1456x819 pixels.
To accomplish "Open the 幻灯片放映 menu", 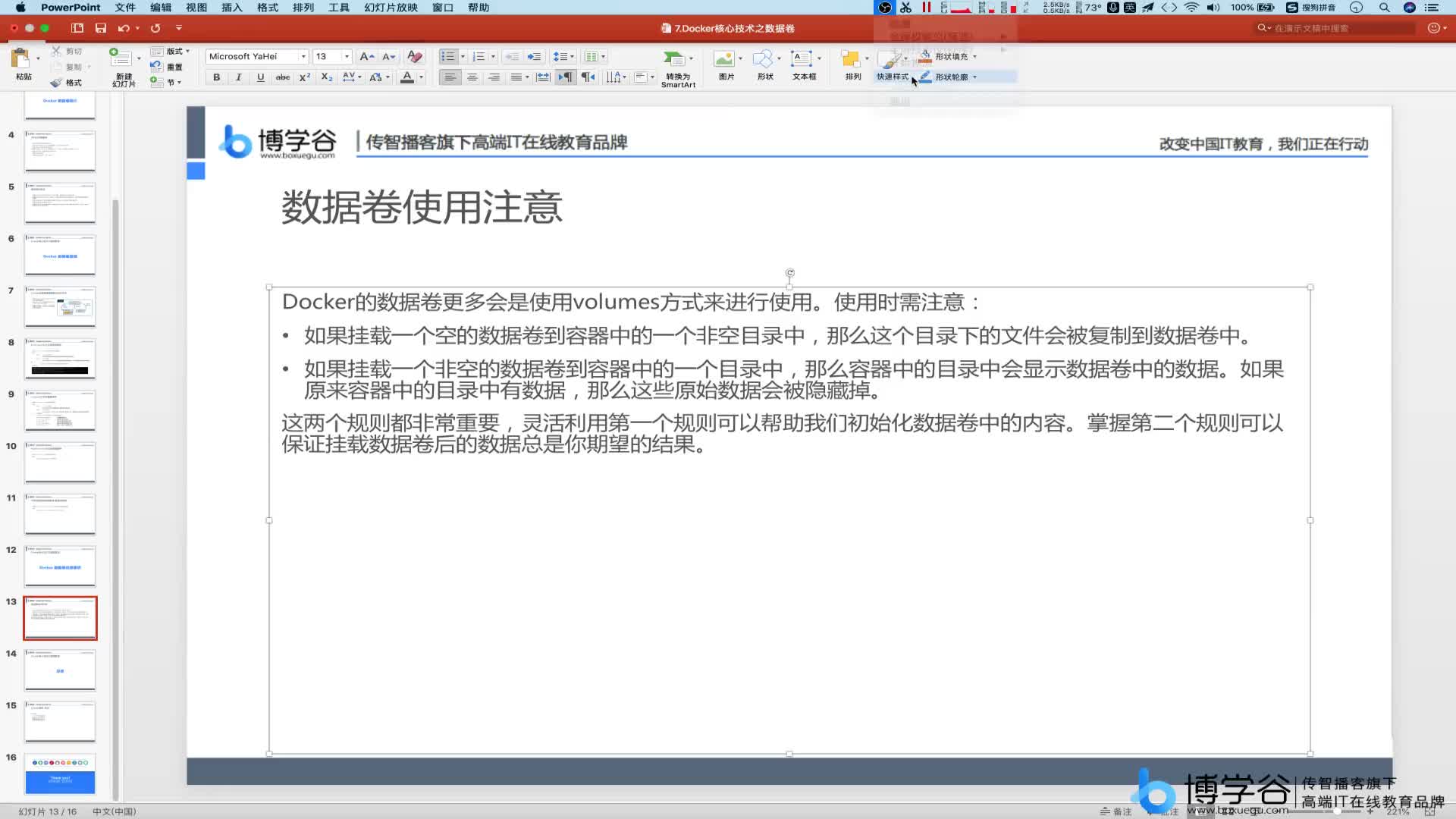I will pyautogui.click(x=391, y=8).
